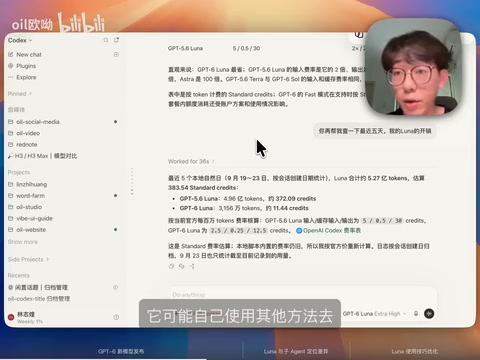The height and width of the screenshot is (360, 480).
Task: Jump to Luna 与子 Agent 定位差异 chapter
Action: coord(296,351)
